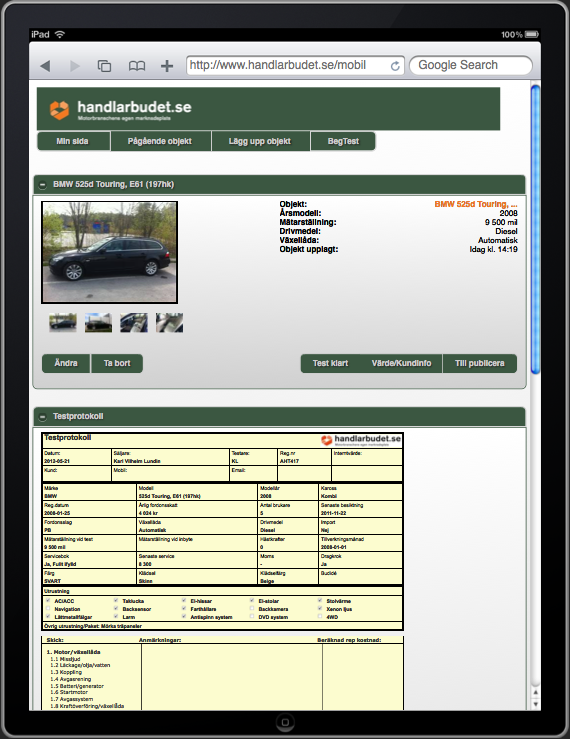Screen dimensions: 570x739
Task: Collapse the Testprotokoll section
Action: 43,417
